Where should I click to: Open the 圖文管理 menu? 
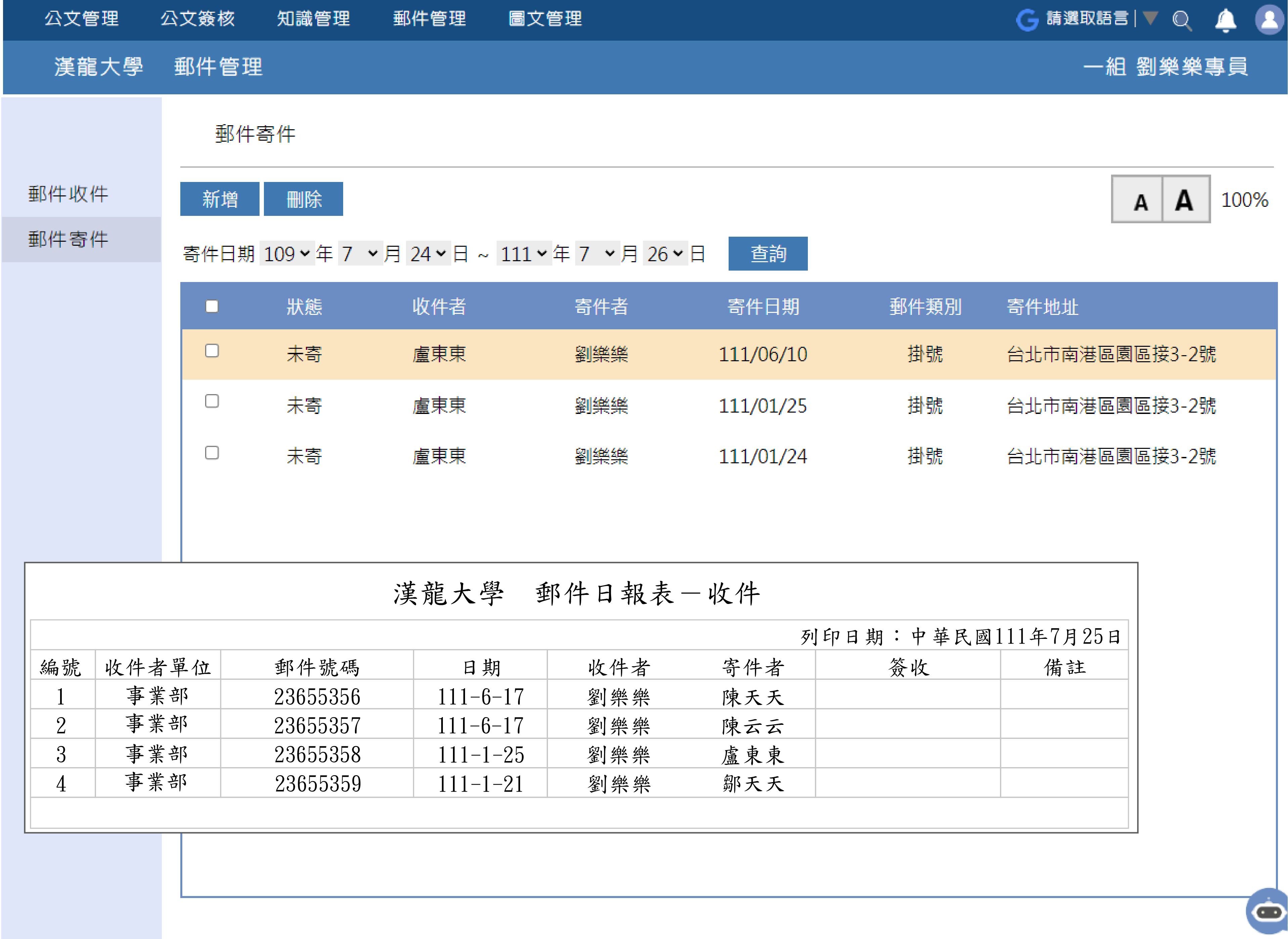pos(545,19)
